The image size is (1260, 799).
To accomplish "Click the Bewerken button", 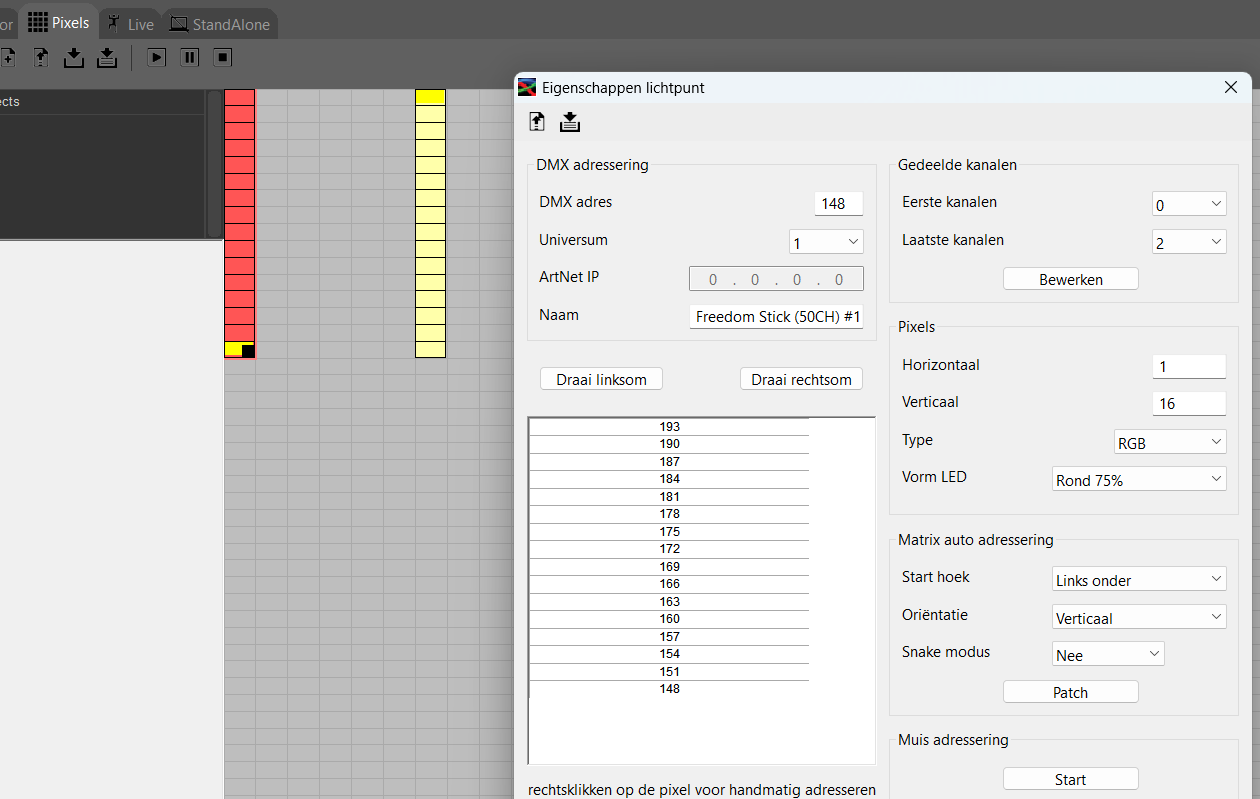I will point(1071,279).
